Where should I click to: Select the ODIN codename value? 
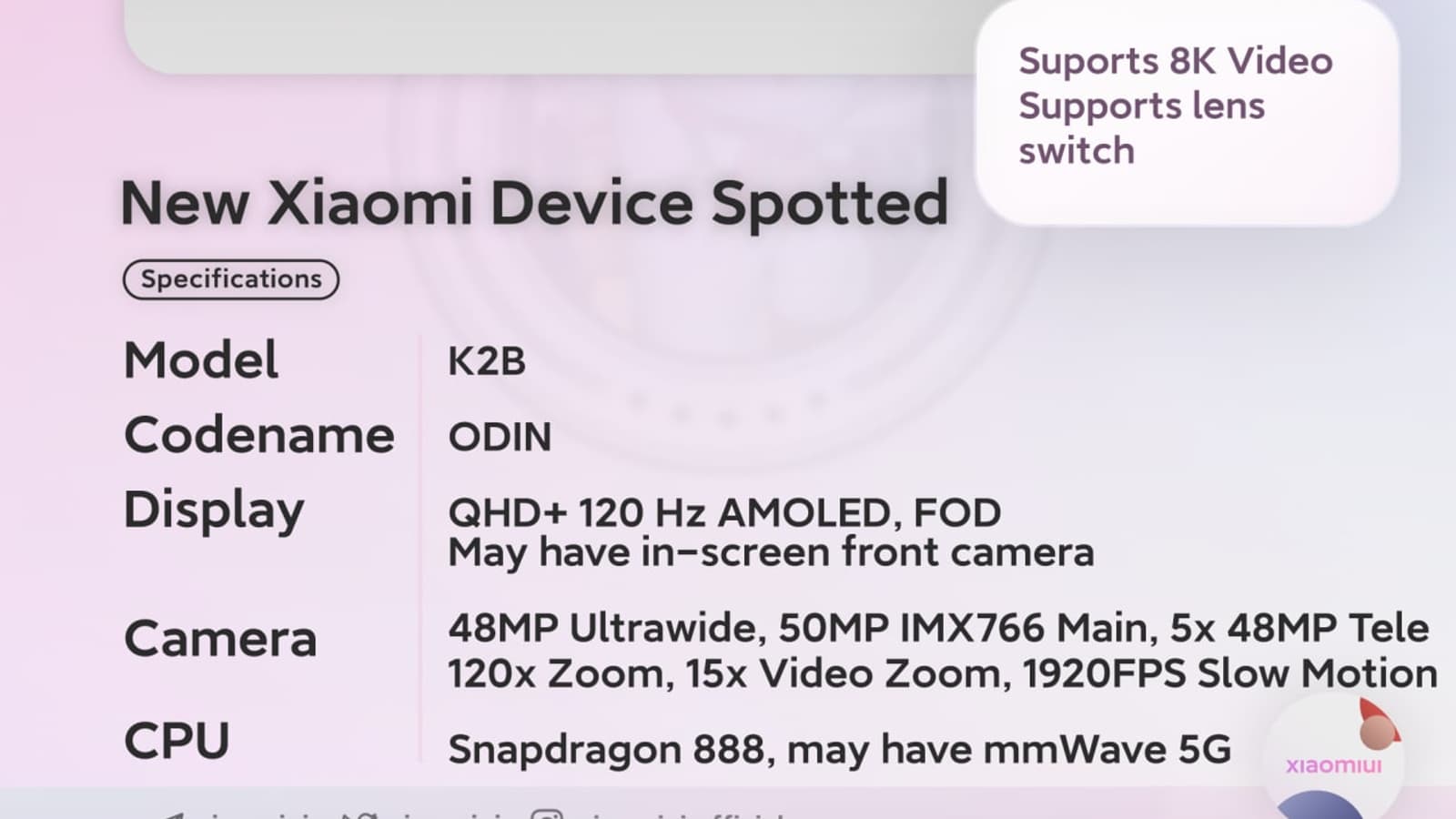(x=500, y=437)
